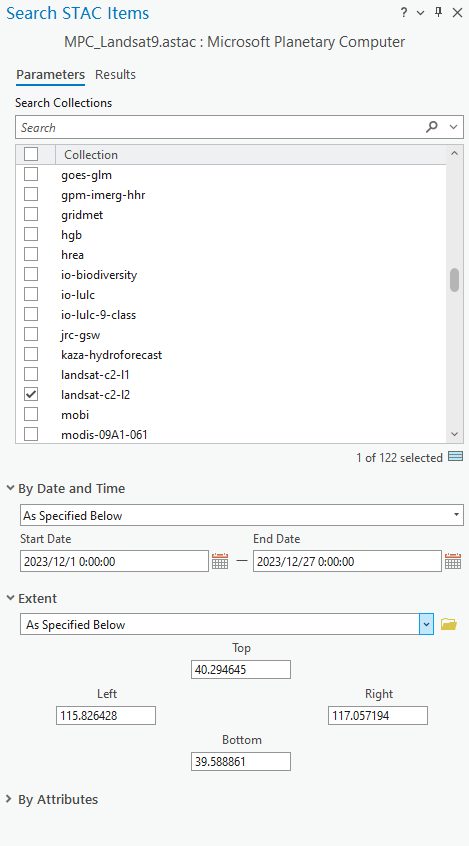Click the show selected collections icon
Viewport: 469px width, 846px height.
456,458
